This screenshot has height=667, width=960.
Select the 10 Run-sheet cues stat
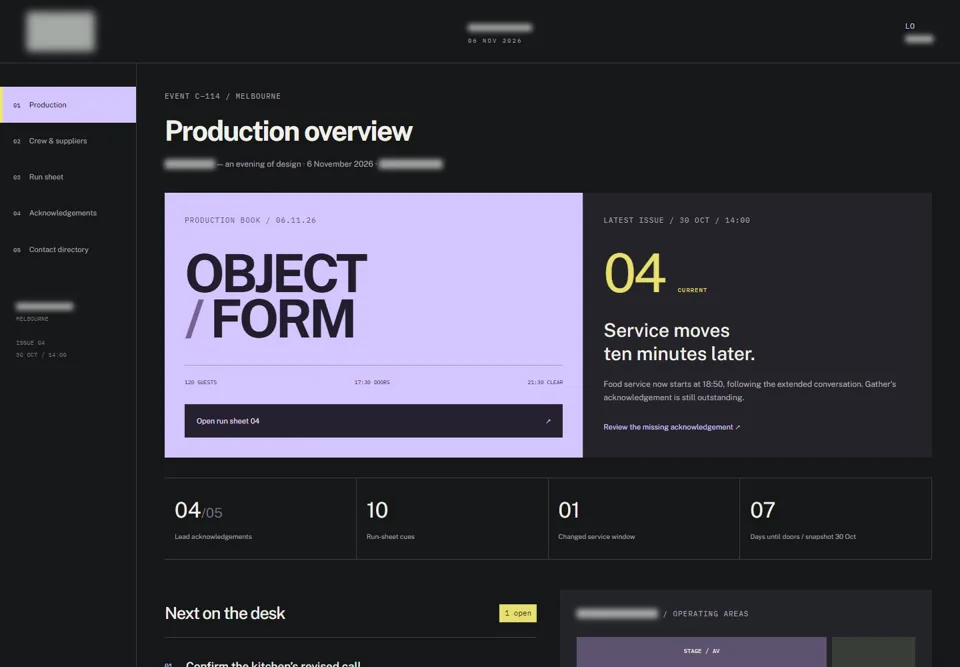452,519
